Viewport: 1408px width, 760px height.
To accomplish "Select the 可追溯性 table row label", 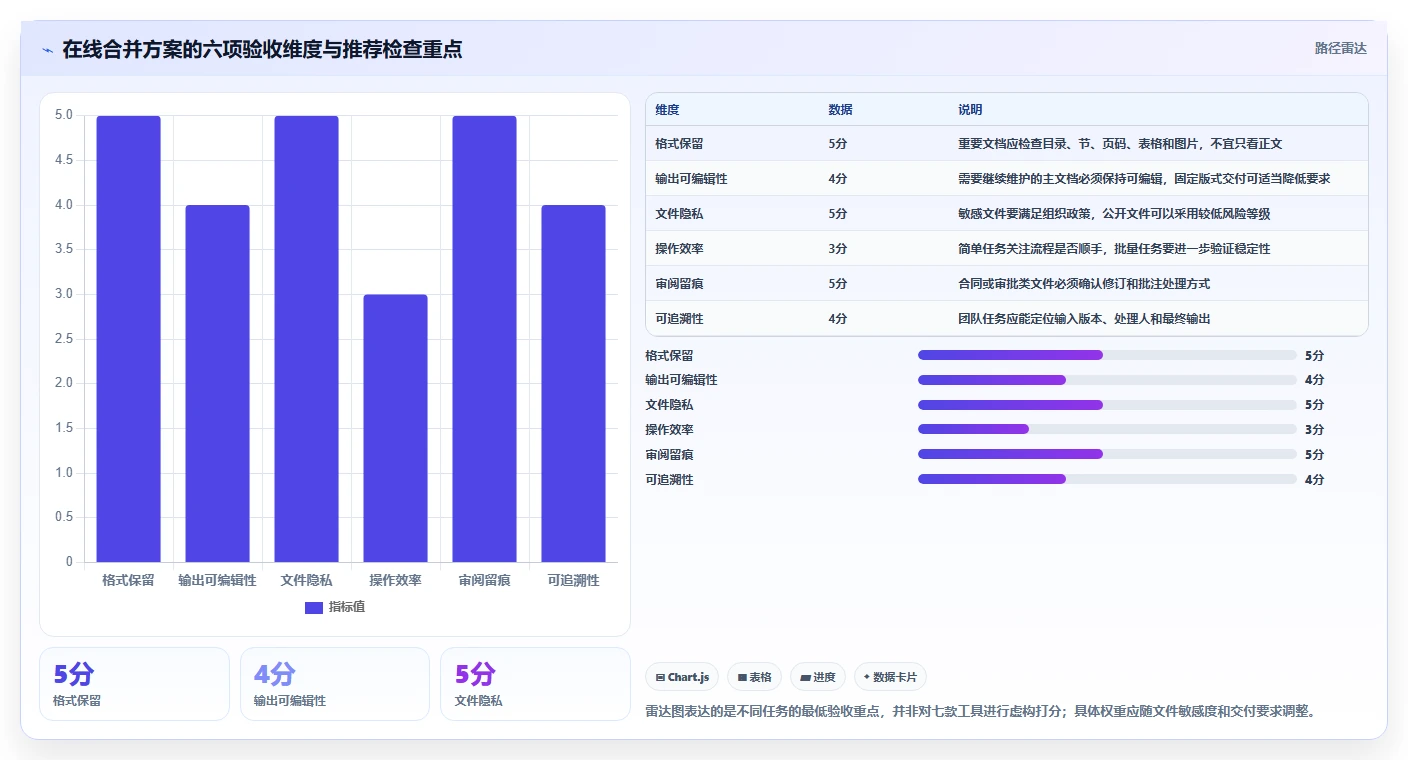I will pyautogui.click(x=679, y=319).
